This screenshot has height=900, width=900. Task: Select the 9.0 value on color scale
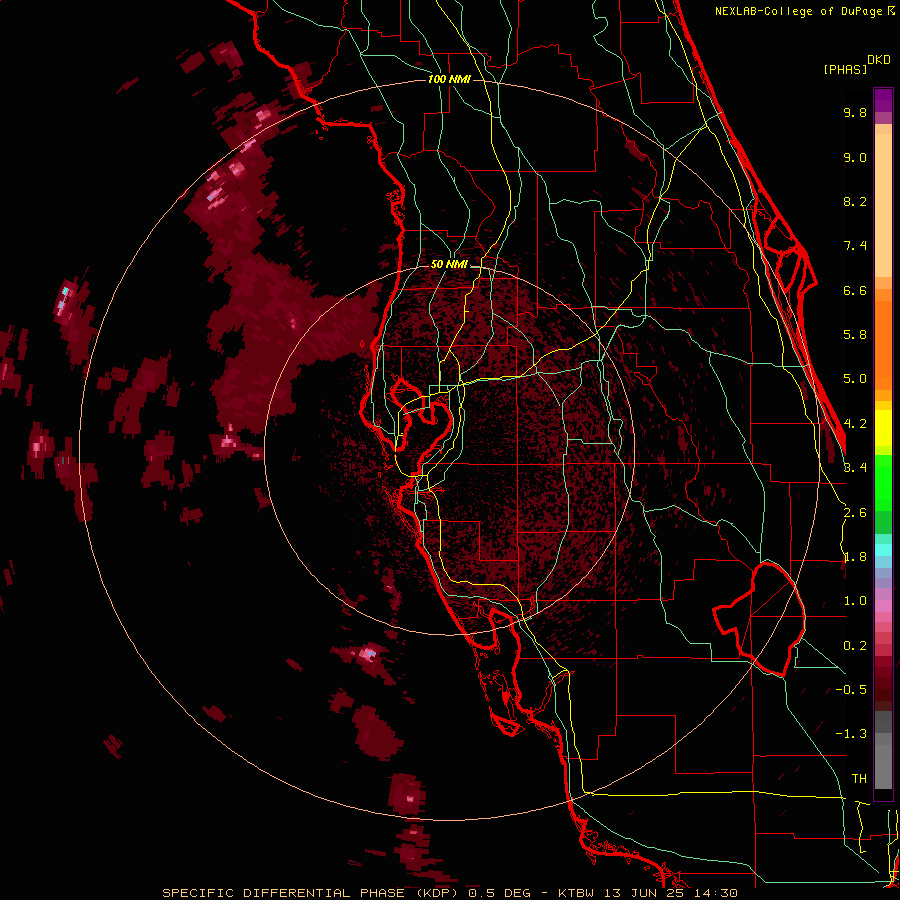click(x=855, y=158)
